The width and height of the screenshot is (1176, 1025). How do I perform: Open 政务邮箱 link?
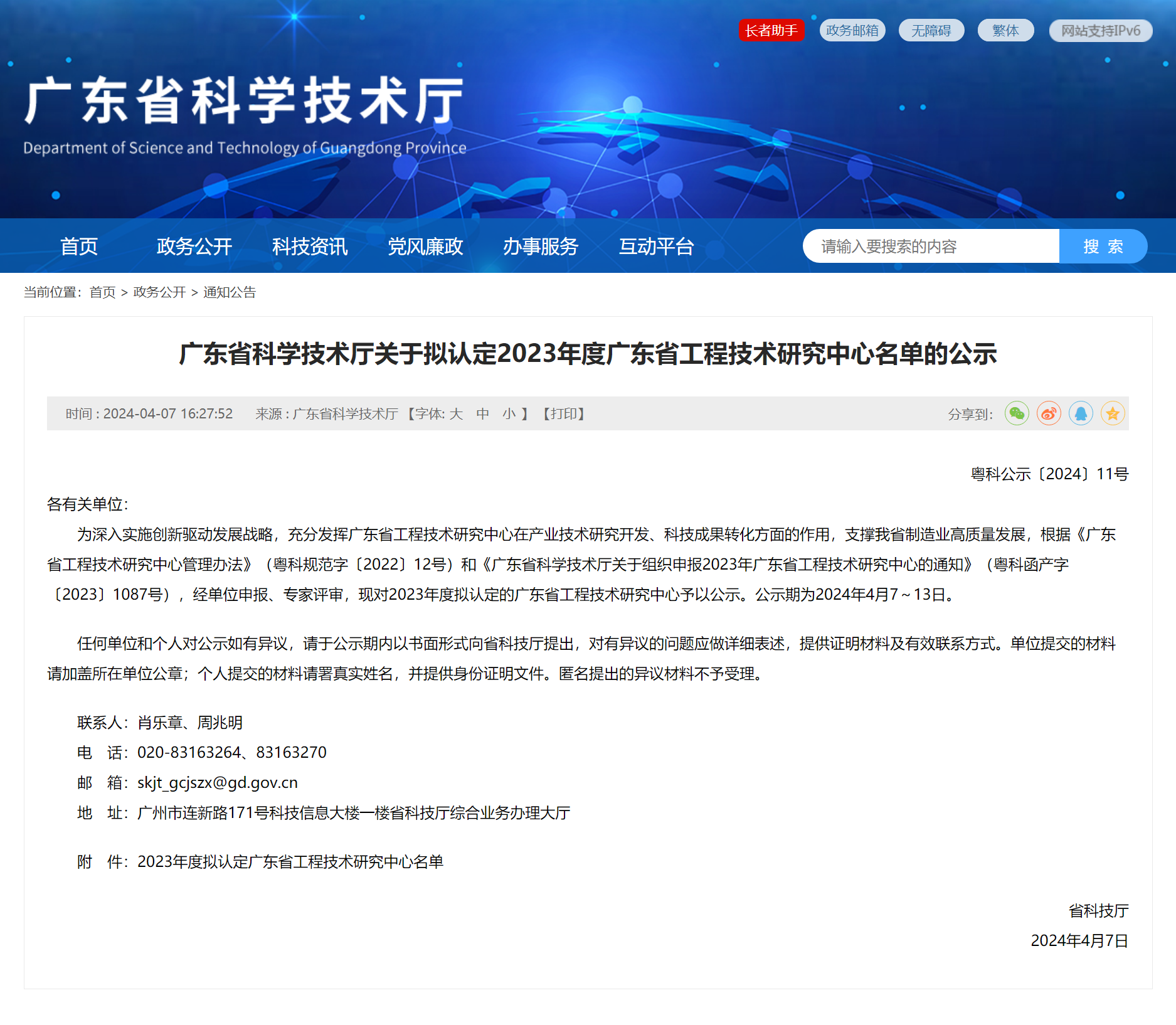852,30
